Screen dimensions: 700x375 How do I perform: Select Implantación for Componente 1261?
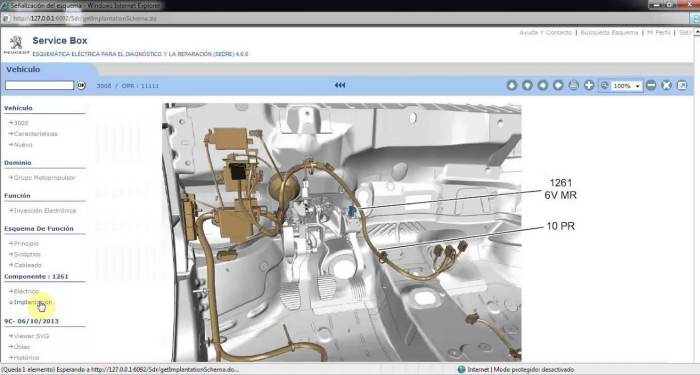coord(33,302)
